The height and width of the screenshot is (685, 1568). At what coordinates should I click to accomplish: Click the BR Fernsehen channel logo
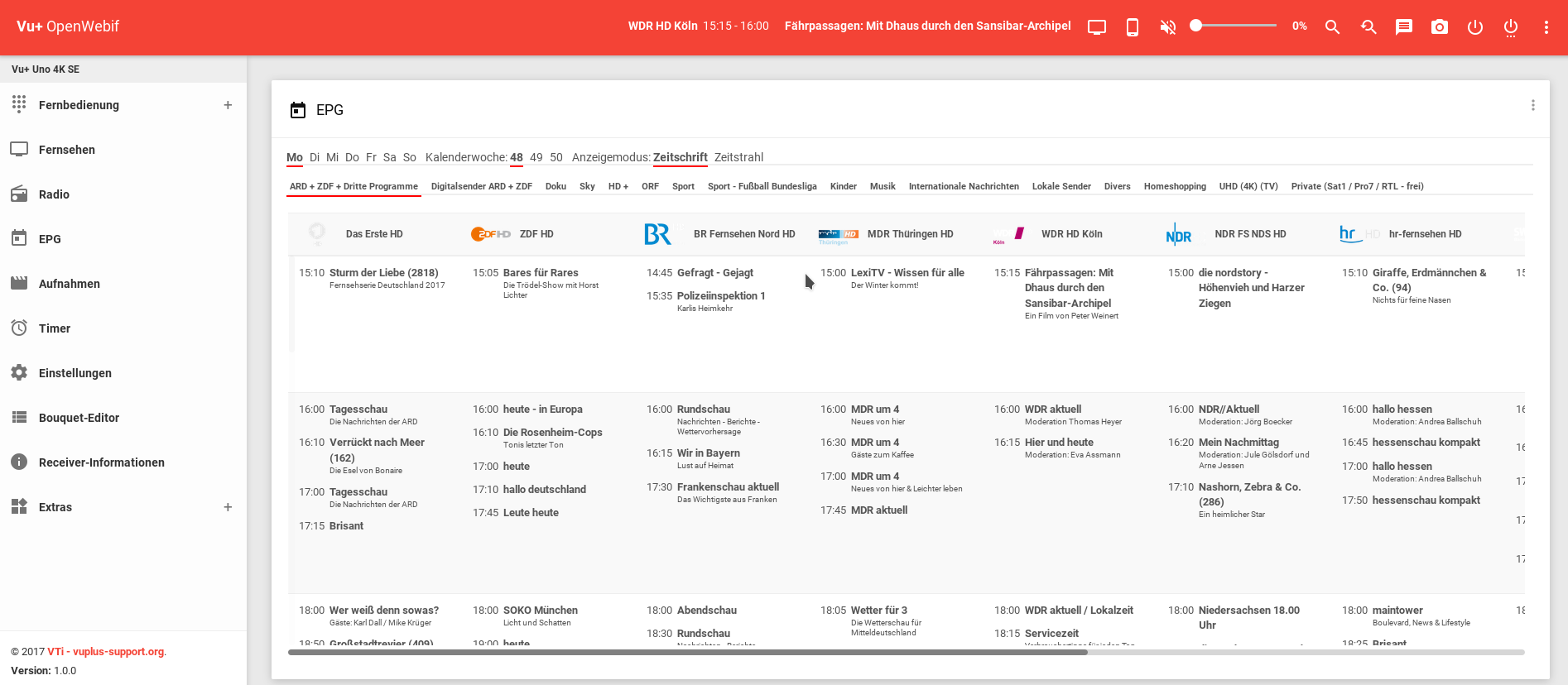tap(658, 234)
